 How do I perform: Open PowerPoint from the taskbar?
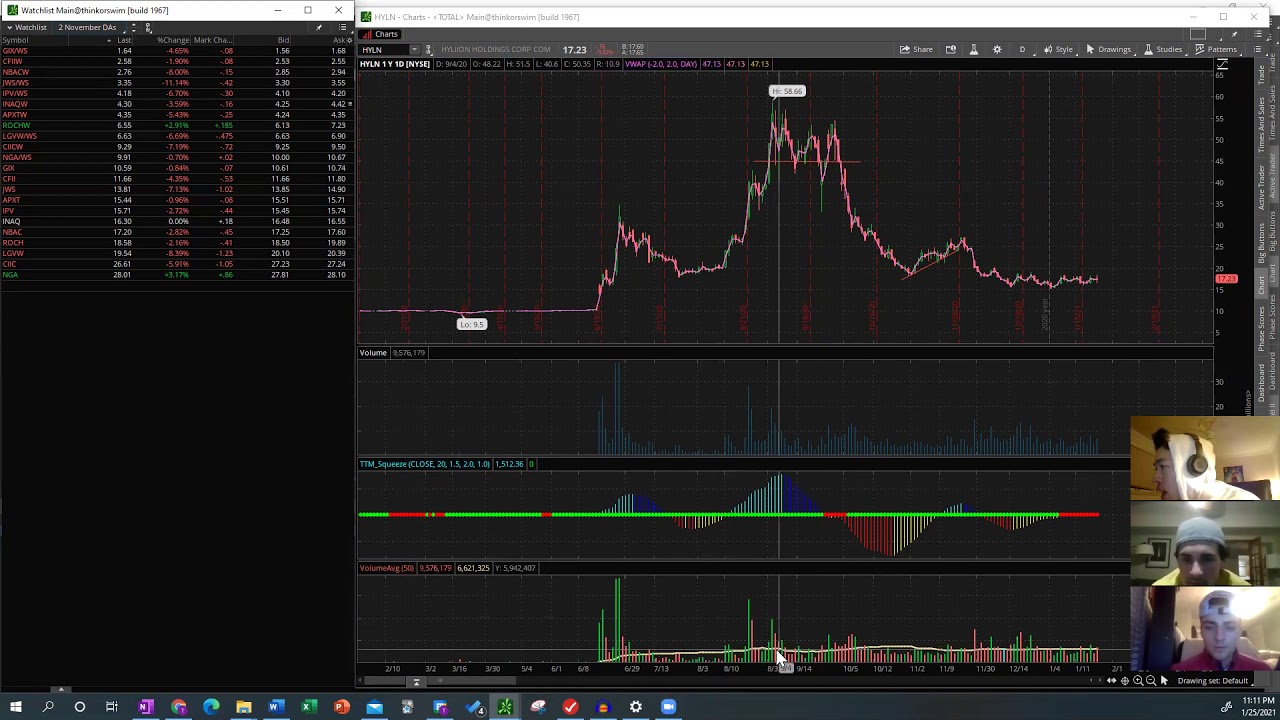tap(341, 707)
